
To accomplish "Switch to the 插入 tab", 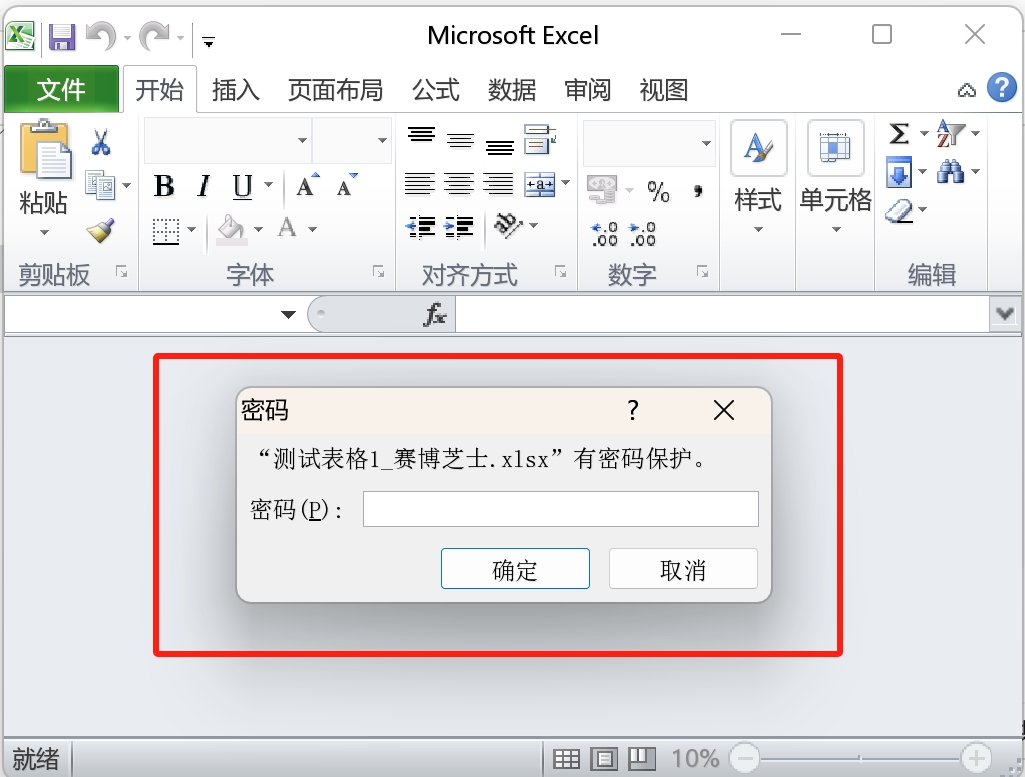I will pos(236,90).
